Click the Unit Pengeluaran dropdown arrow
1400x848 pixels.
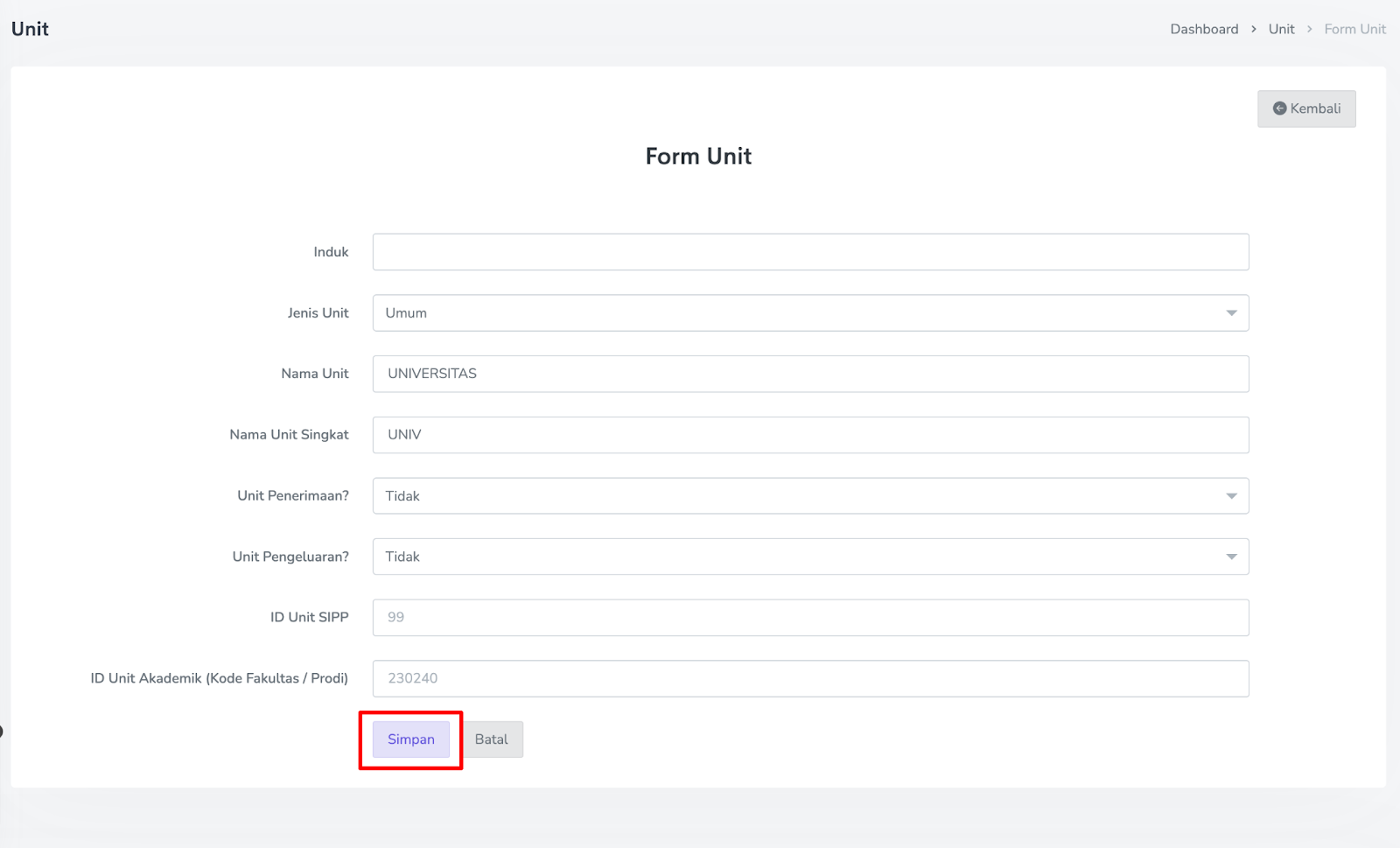[1231, 557]
